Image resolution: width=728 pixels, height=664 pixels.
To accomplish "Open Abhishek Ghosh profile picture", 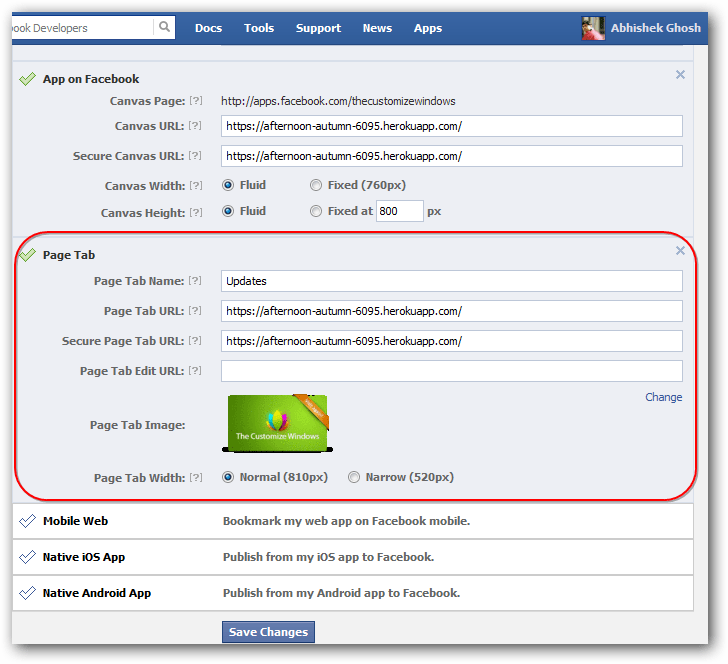I will point(593,28).
